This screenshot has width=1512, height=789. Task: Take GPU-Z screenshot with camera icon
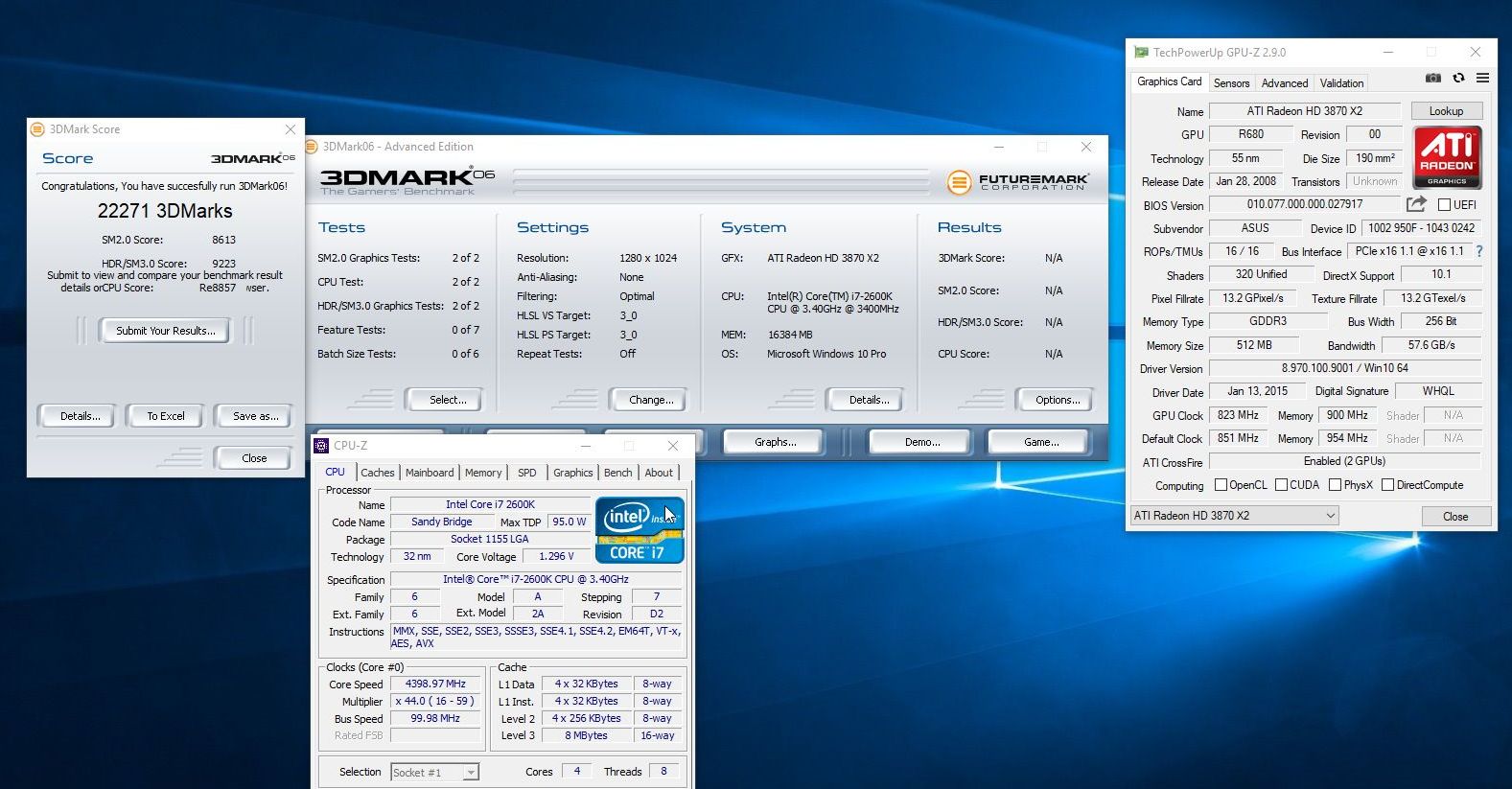[1432, 79]
